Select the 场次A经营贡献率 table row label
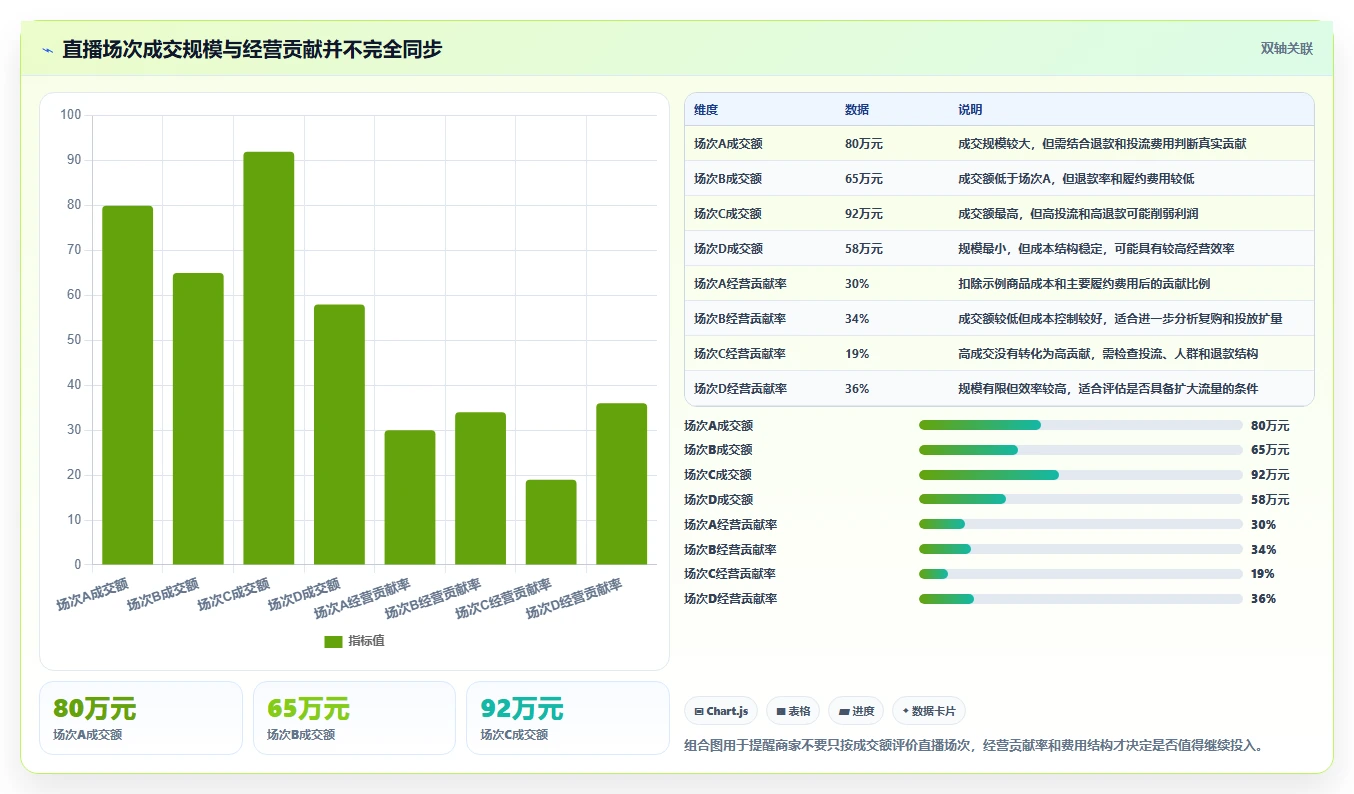The image size is (1354, 794). click(x=740, y=284)
